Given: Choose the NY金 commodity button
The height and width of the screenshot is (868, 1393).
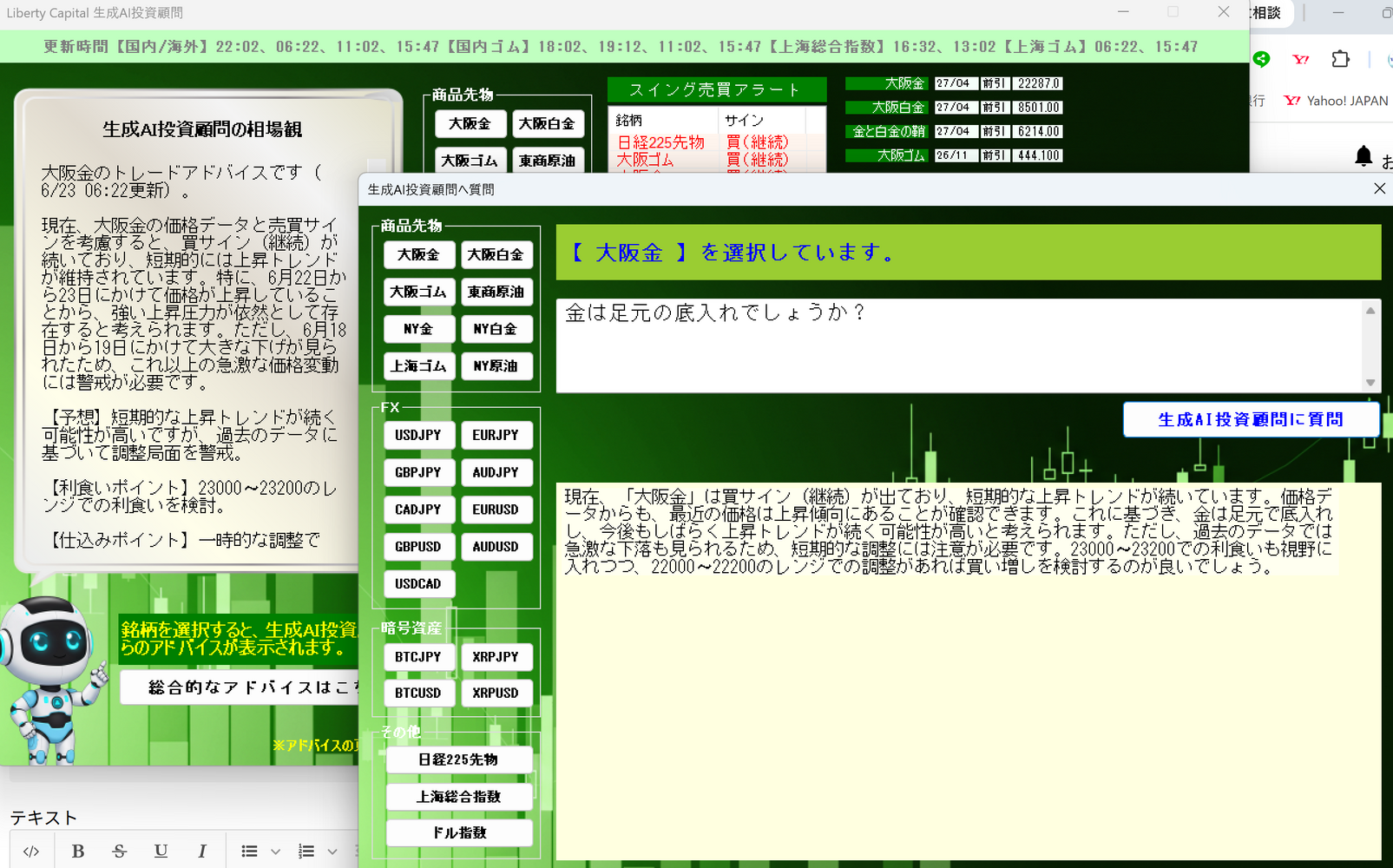Looking at the screenshot, I should point(418,330).
